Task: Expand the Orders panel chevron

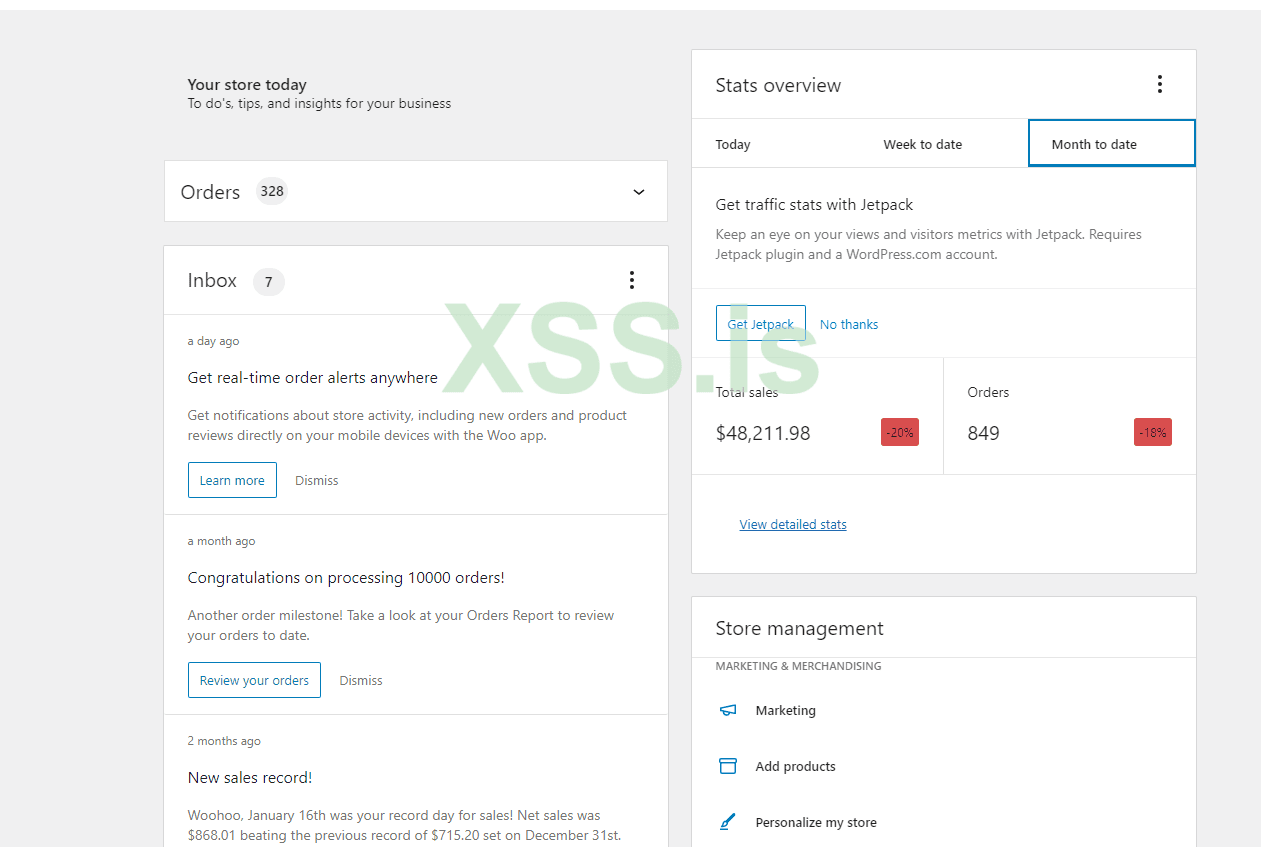Action: coord(639,192)
